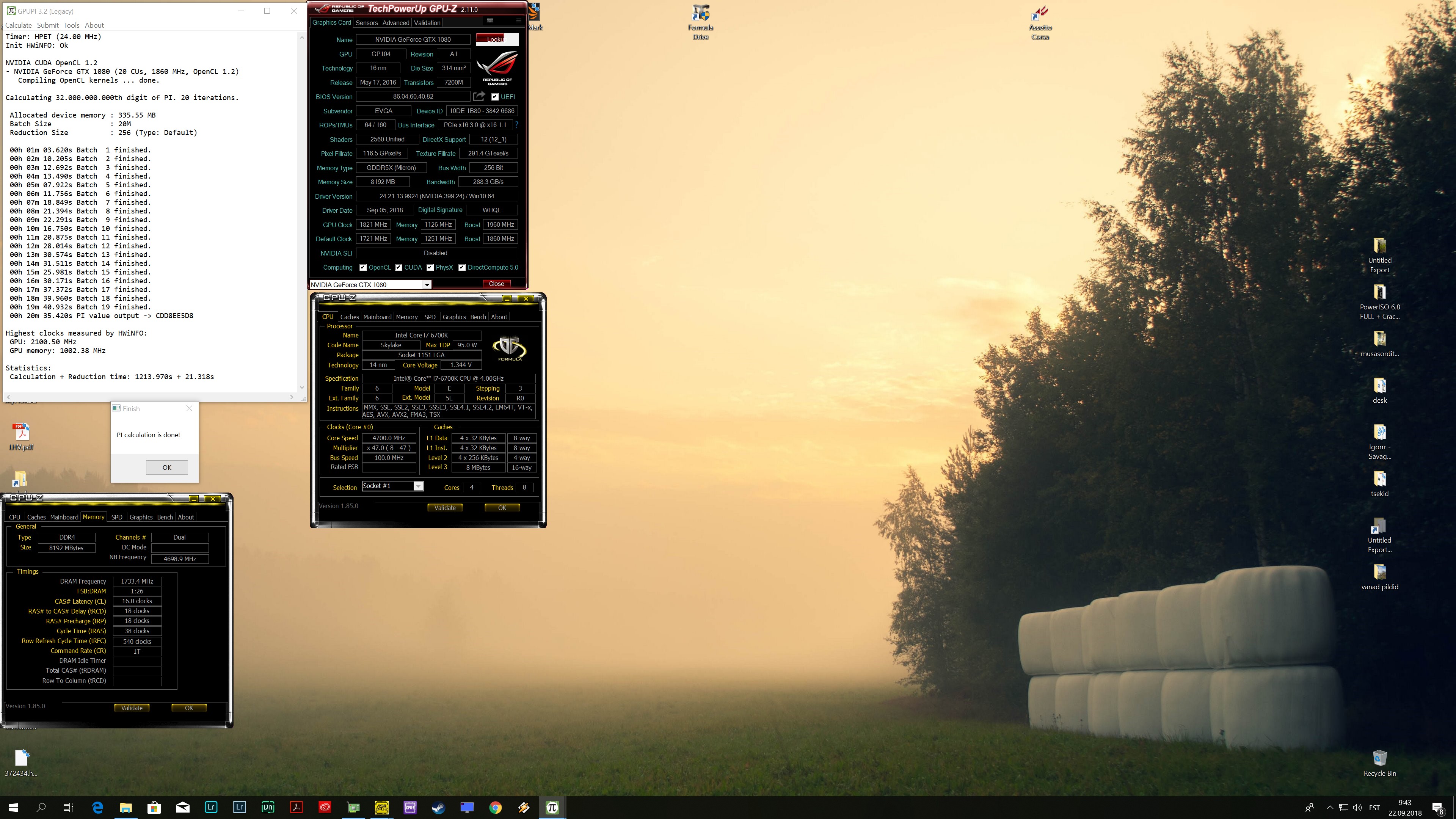Click the GPUPI vertical scrollbar
The width and height of the screenshot is (1456, 819).
click(302, 212)
